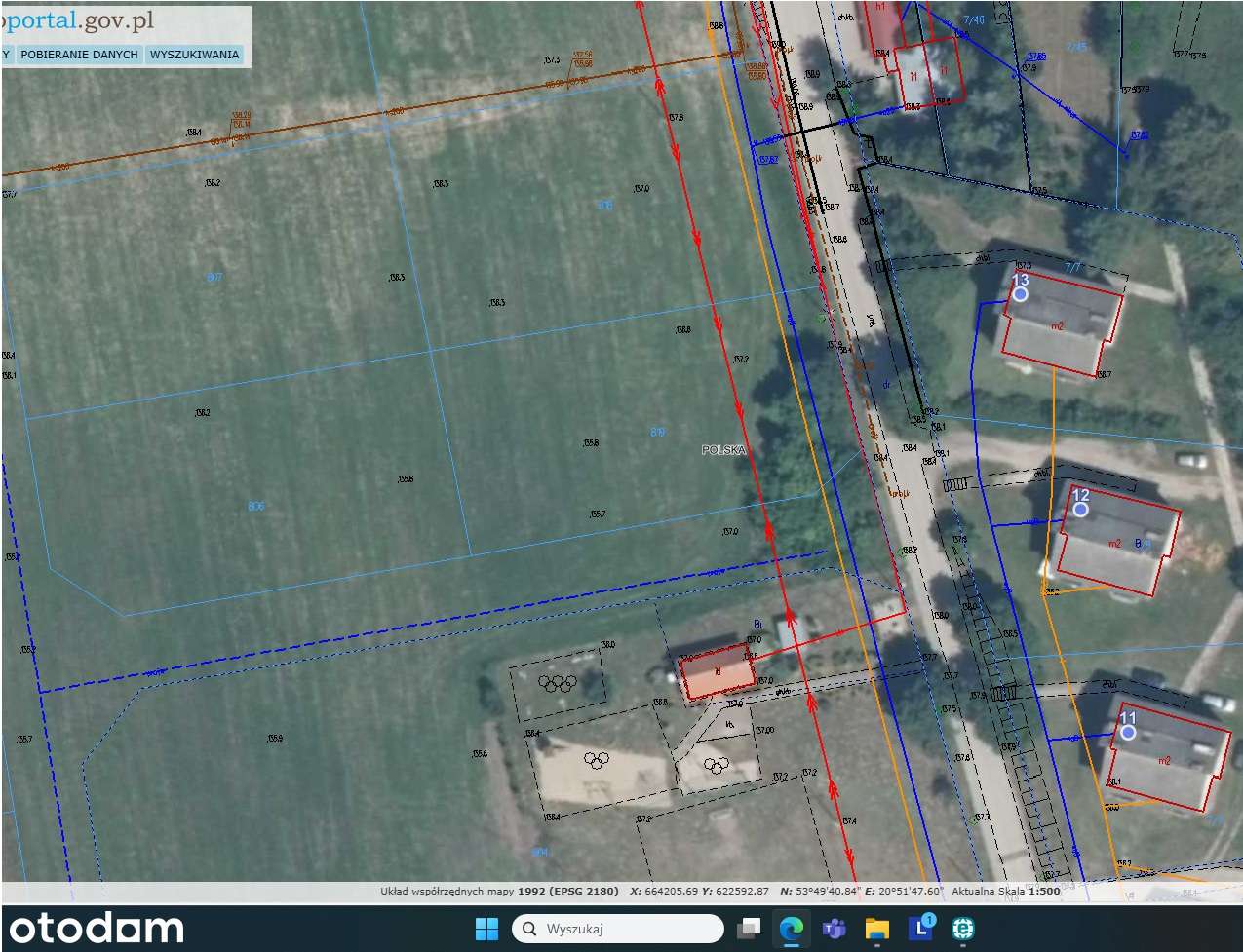This screenshot has height=952, width=1243.
Task: Click the POLSKA map label
Action: (723, 450)
